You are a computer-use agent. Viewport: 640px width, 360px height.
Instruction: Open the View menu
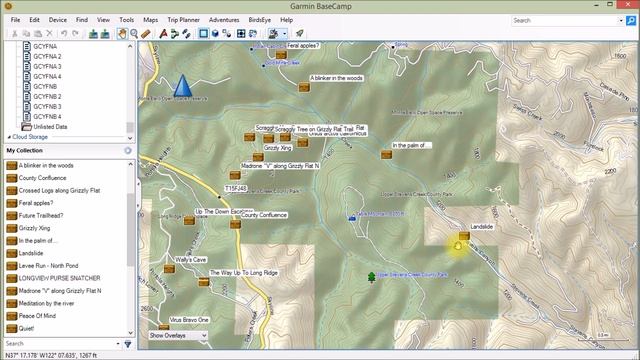coord(103,20)
